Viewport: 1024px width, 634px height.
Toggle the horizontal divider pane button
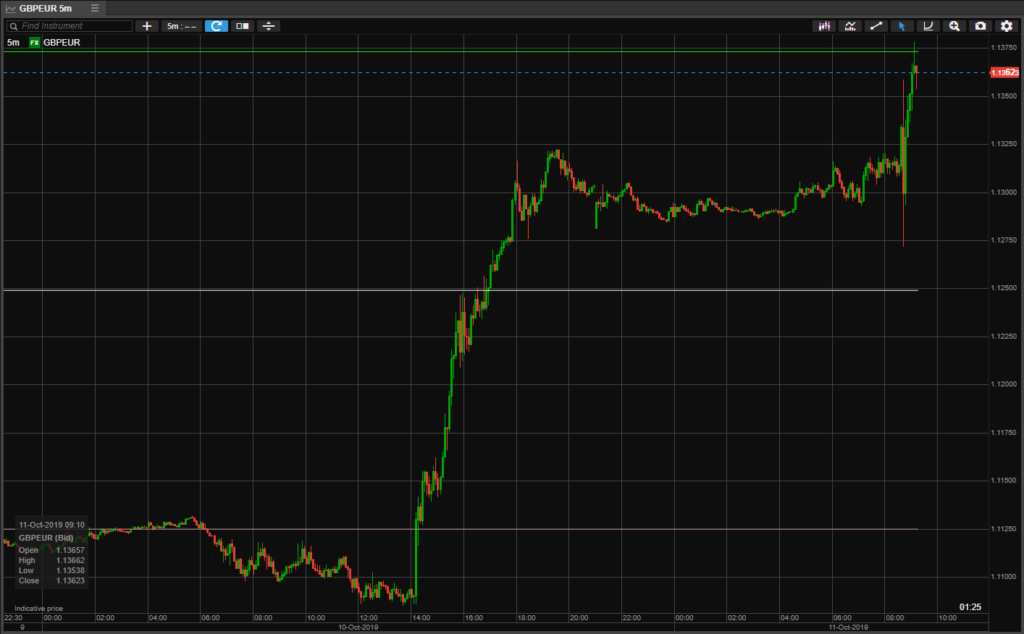click(268, 26)
